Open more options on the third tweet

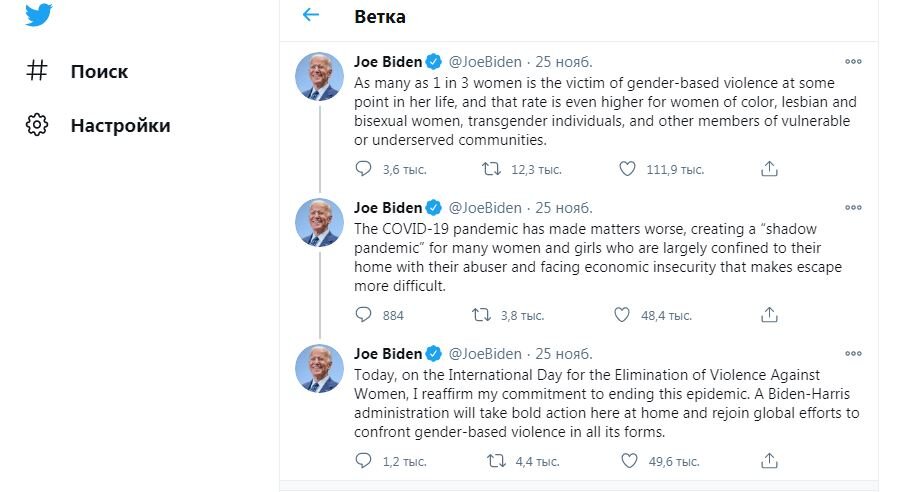[853, 354]
